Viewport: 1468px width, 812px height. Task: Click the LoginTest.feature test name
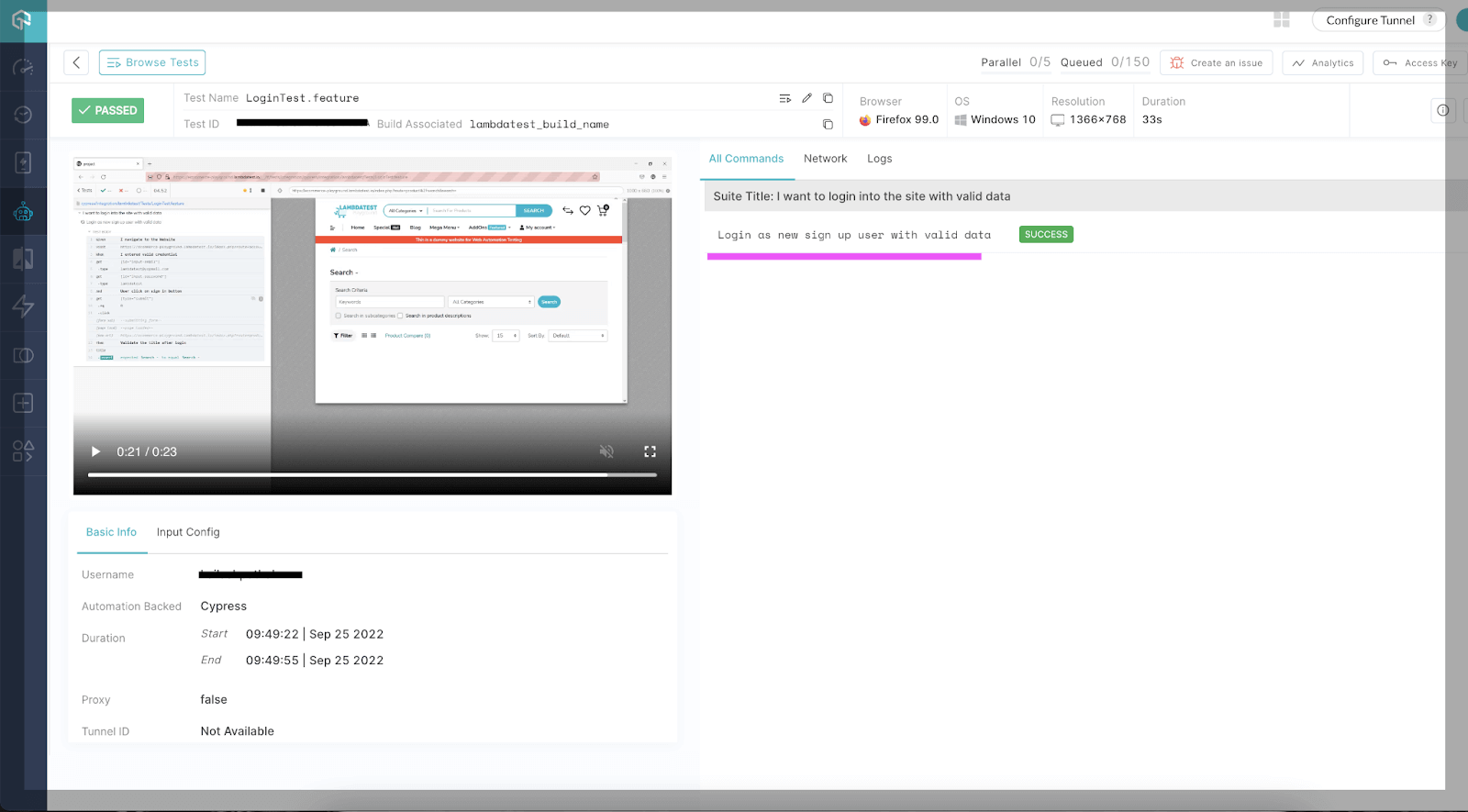coord(302,98)
